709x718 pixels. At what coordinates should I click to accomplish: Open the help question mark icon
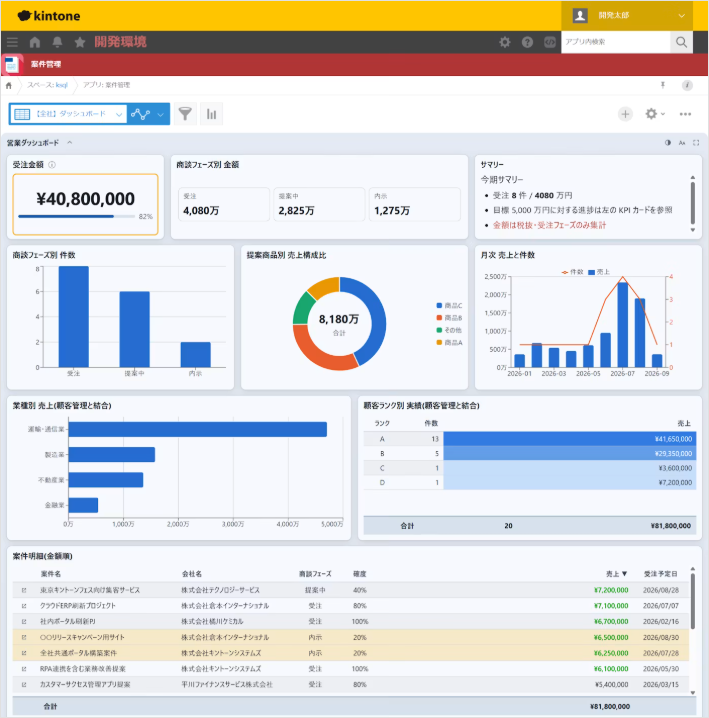(x=527, y=42)
